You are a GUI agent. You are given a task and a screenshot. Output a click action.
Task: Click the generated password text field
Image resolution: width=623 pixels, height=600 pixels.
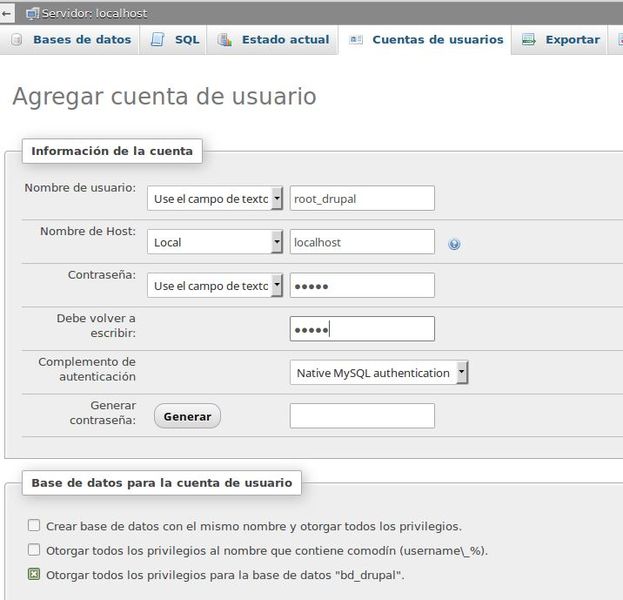362,416
